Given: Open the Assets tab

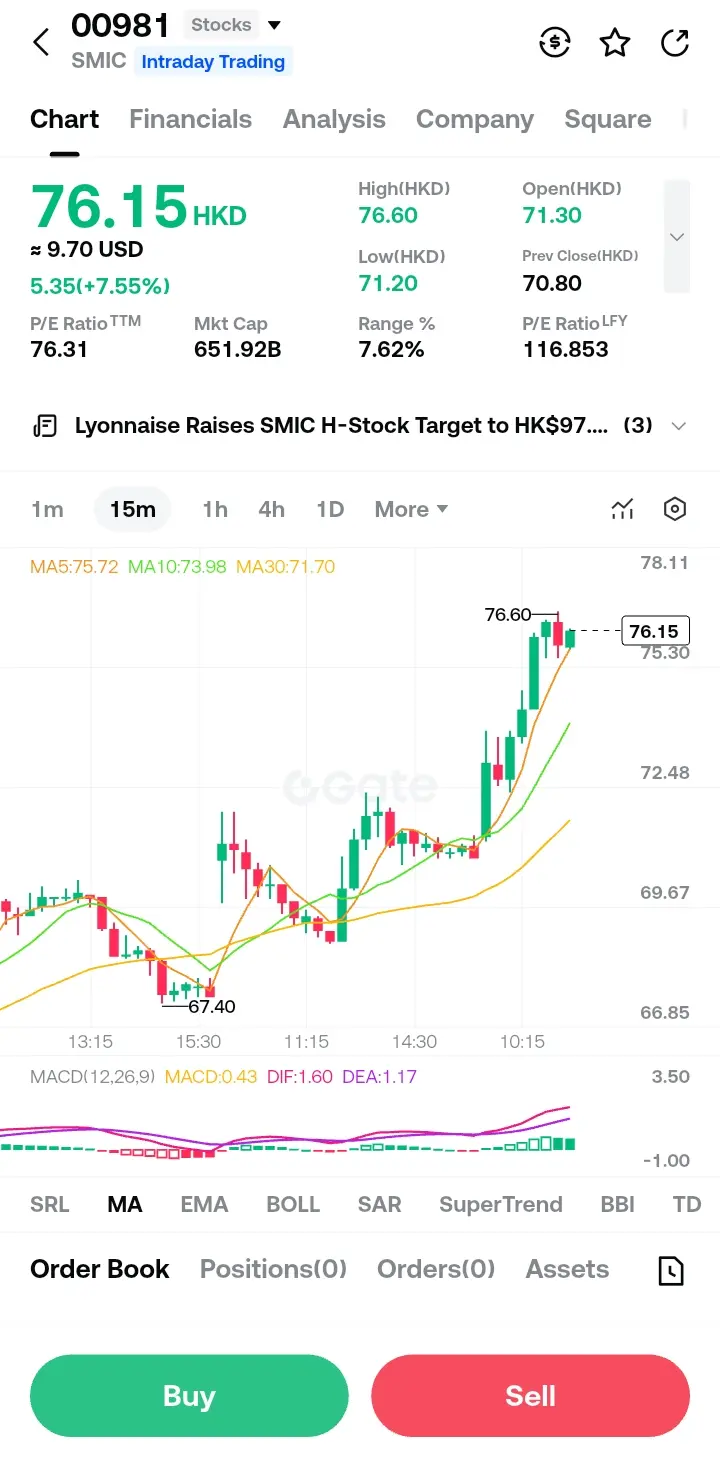Looking at the screenshot, I should click(567, 1269).
